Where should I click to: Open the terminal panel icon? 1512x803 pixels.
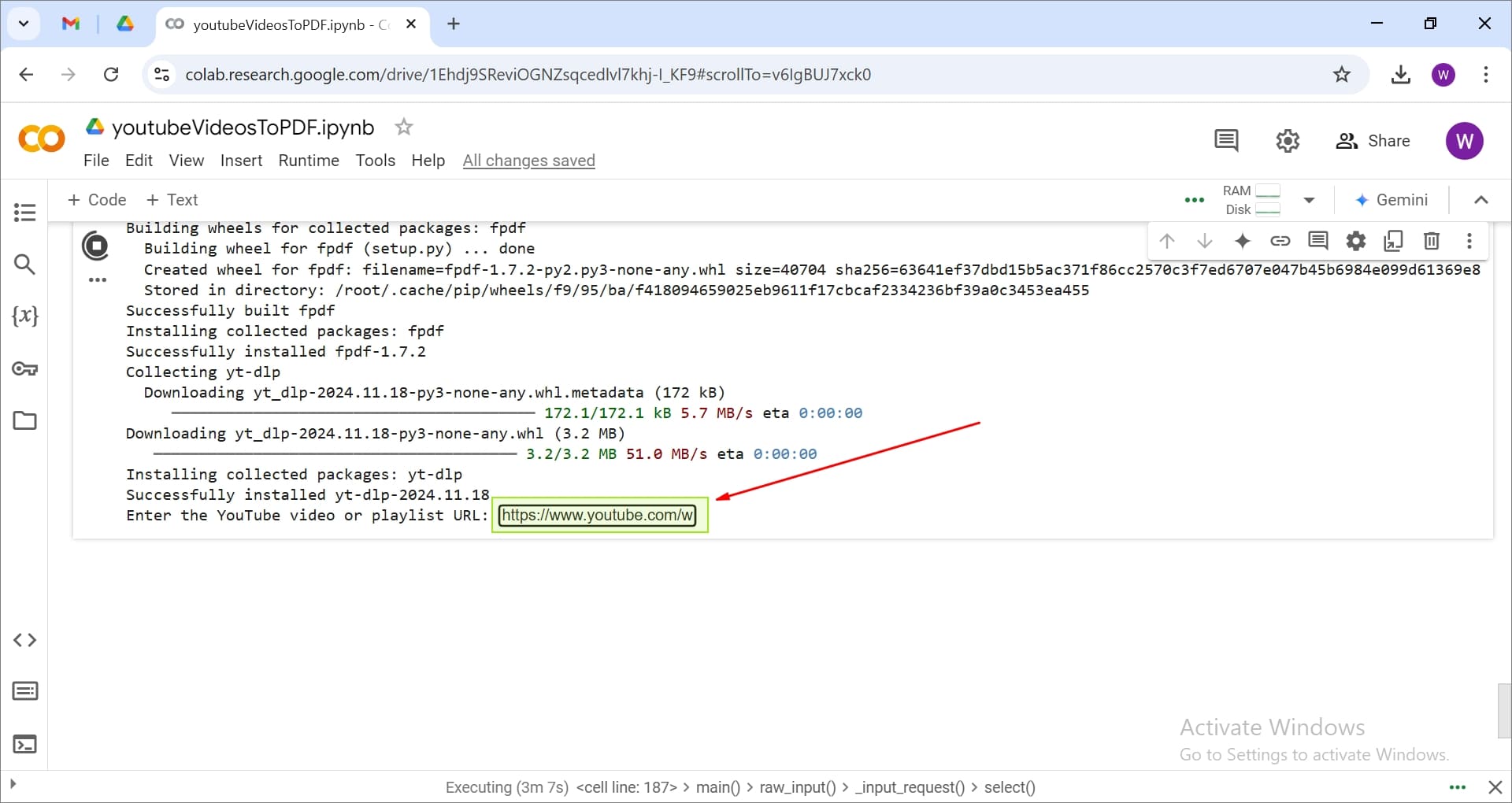24,744
